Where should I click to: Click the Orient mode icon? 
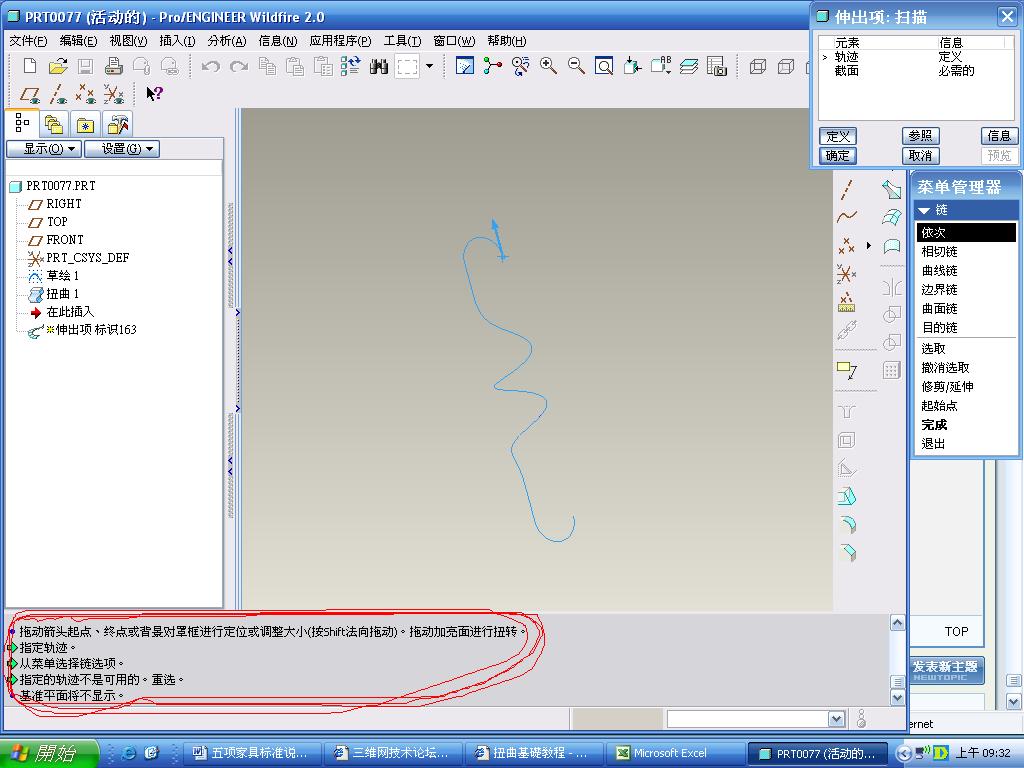[520, 66]
